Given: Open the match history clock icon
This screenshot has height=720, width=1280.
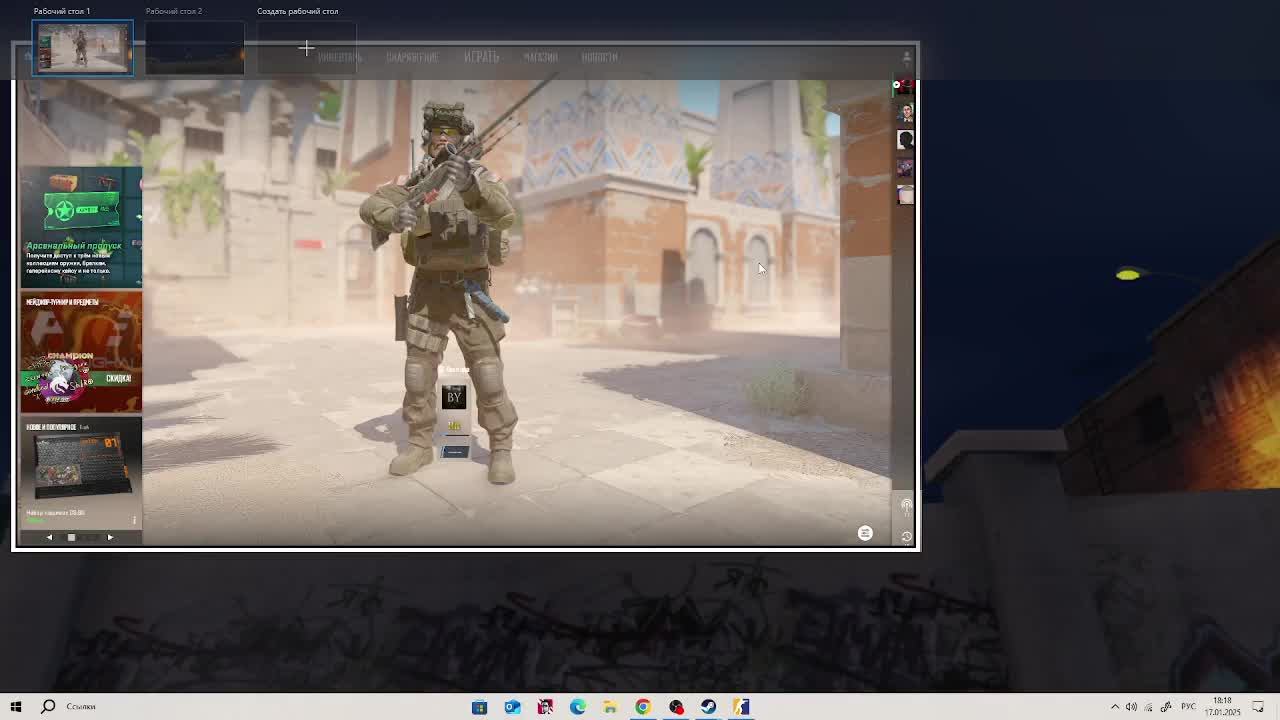Looking at the screenshot, I should [906, 537].
